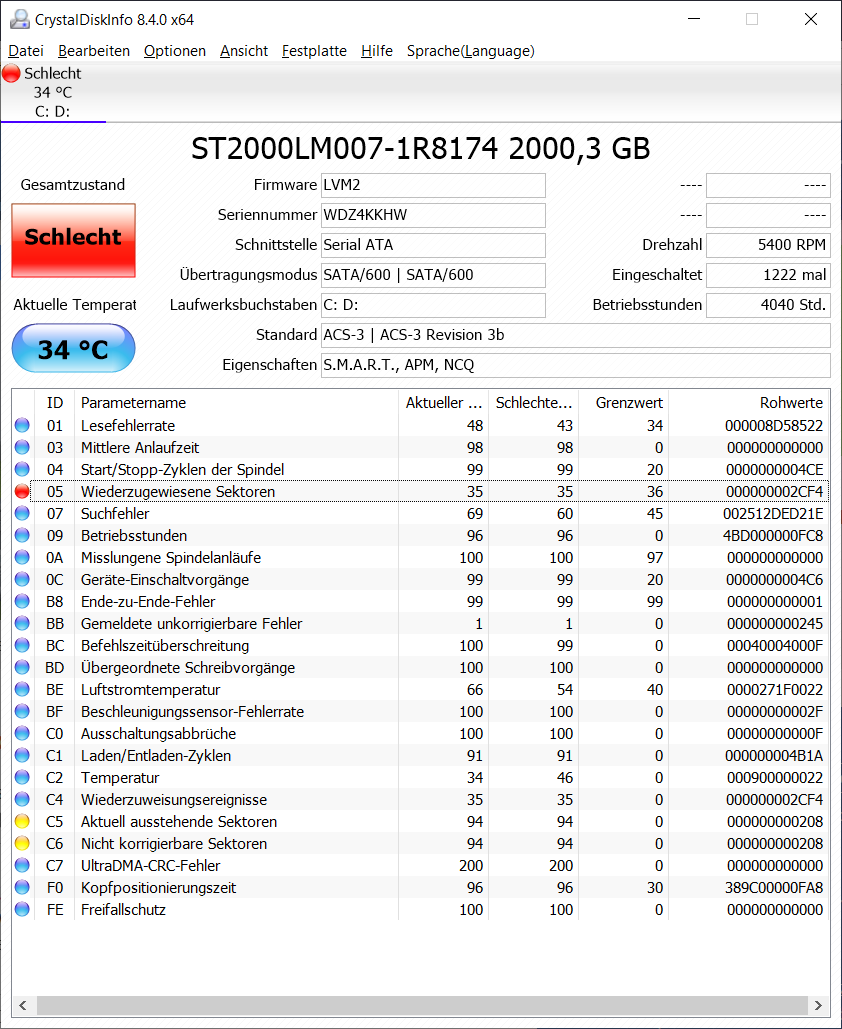This screenshot has height=1029, width=842.
Task: Click the Rohwerte column header
Action: click(749, 402)
